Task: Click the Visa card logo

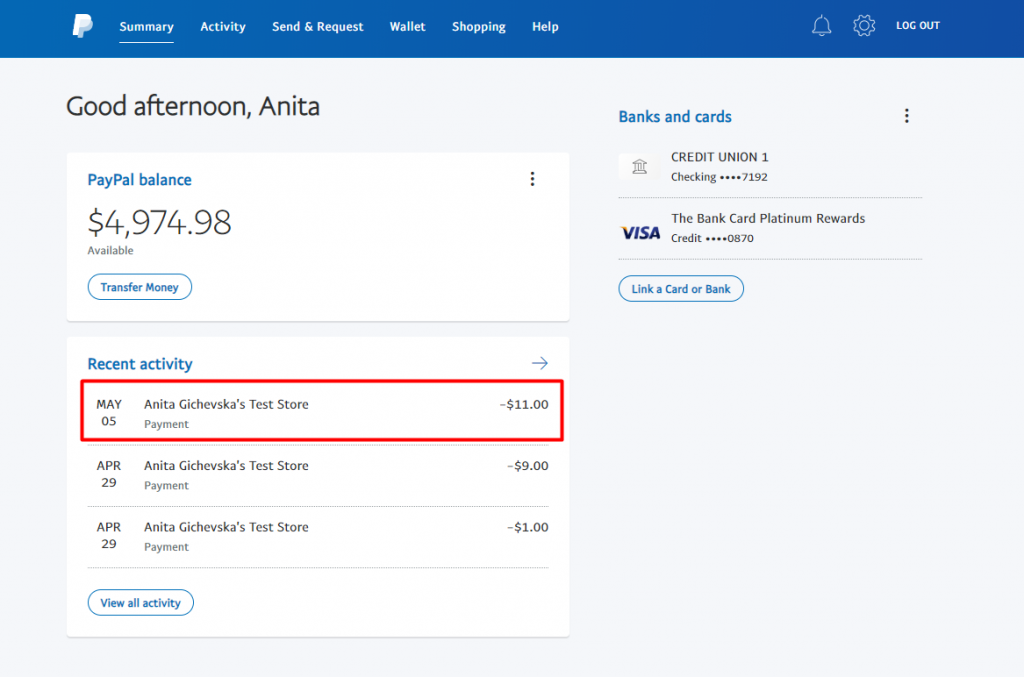Action: (x=640, y=232)
